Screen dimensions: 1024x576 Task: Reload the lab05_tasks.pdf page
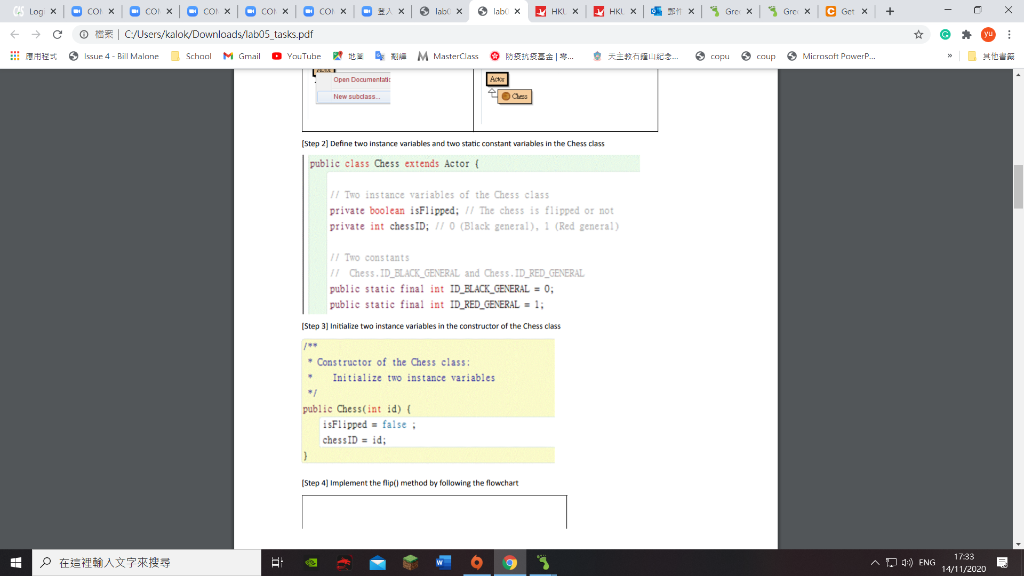pos(57,34)
